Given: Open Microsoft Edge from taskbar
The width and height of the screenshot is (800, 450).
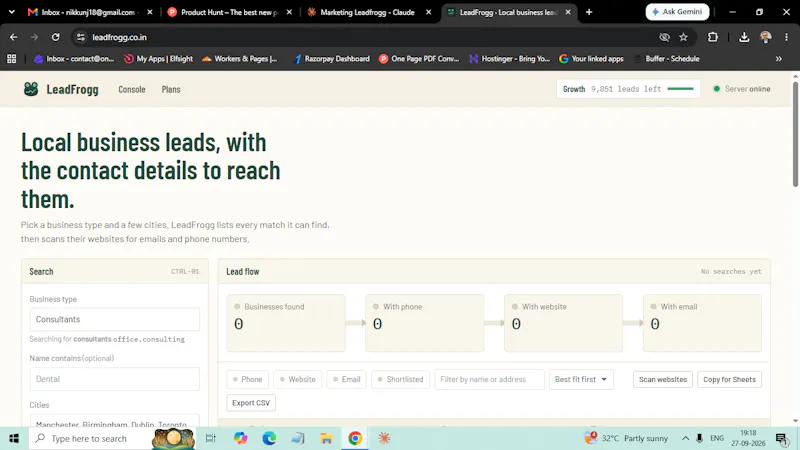Looking at the screenshot, I should click(x=269, y=438).
